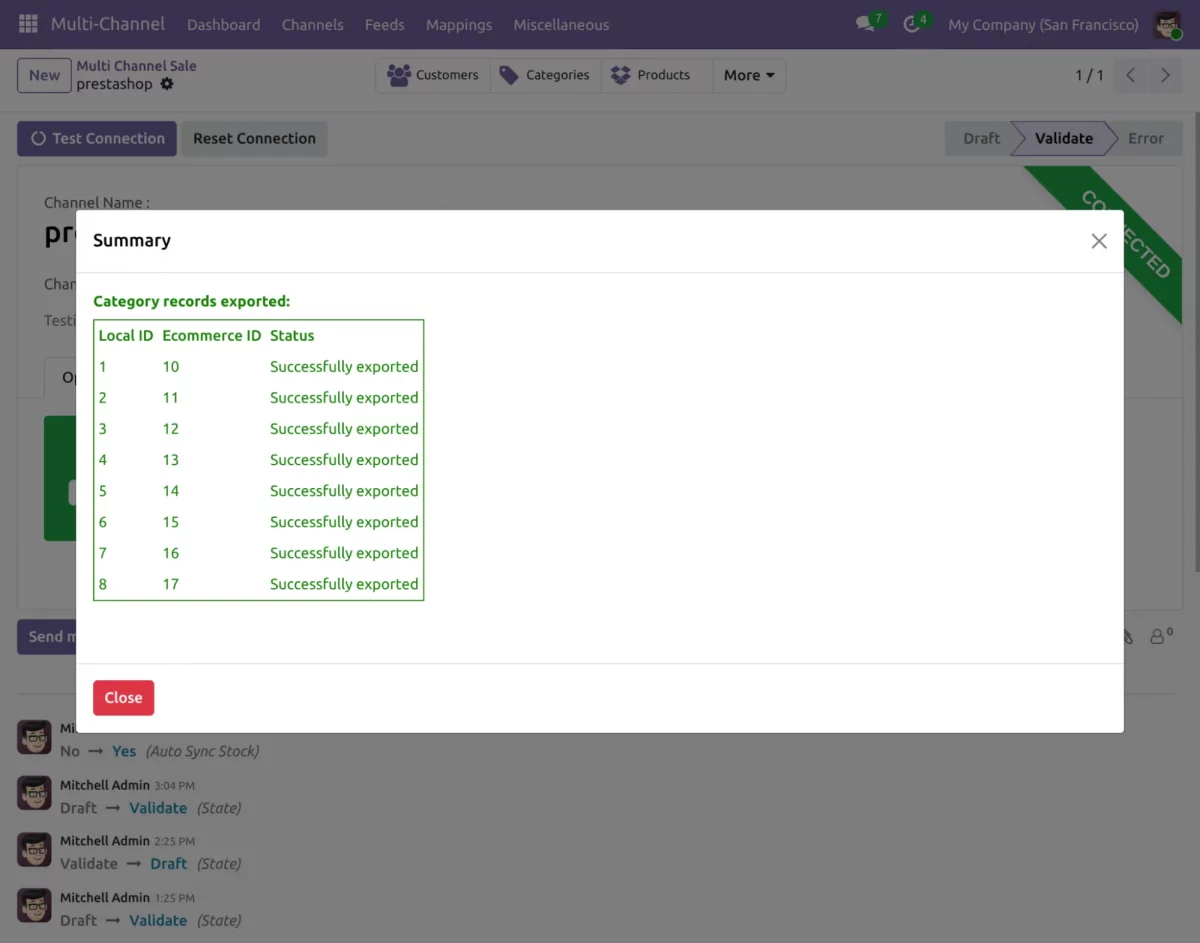Select the Validate status stage

(x=1063, y=139)
